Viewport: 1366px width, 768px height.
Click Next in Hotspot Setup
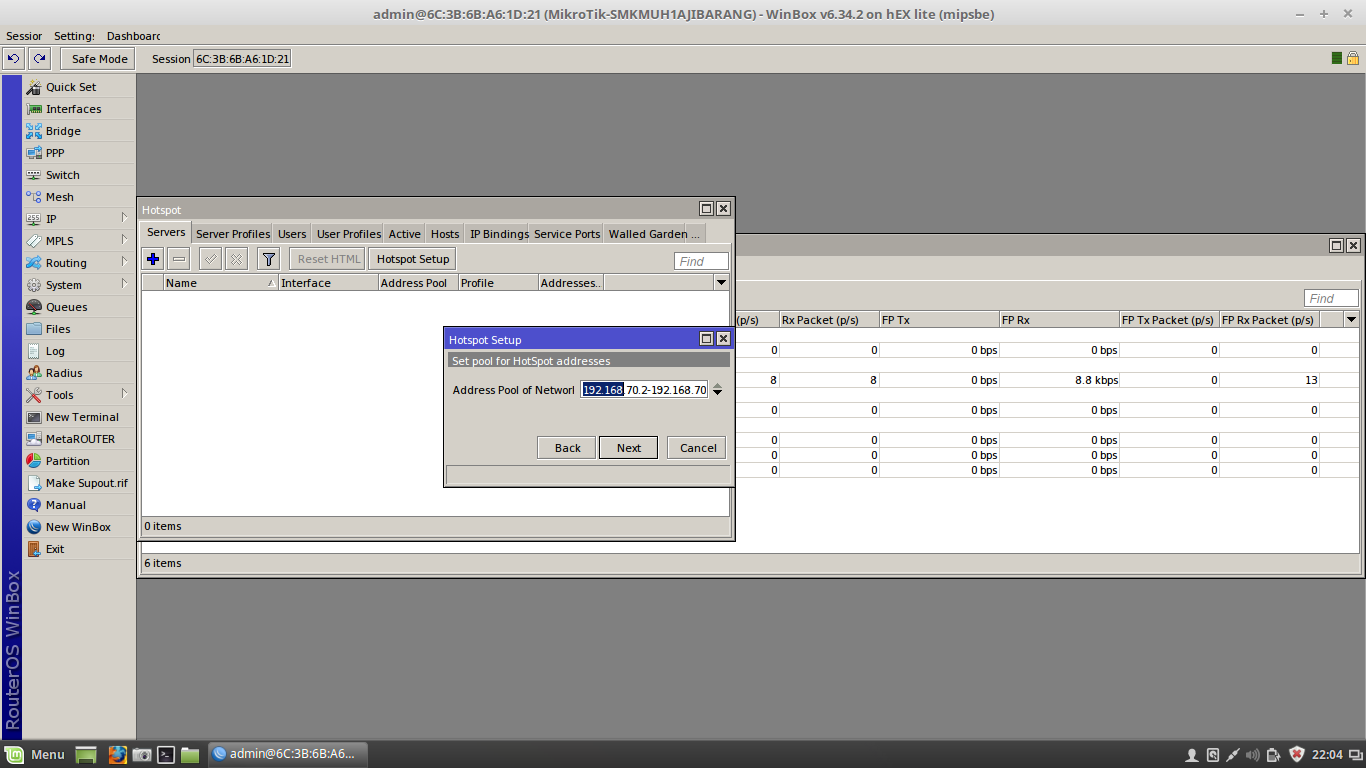tap(628, 448)
